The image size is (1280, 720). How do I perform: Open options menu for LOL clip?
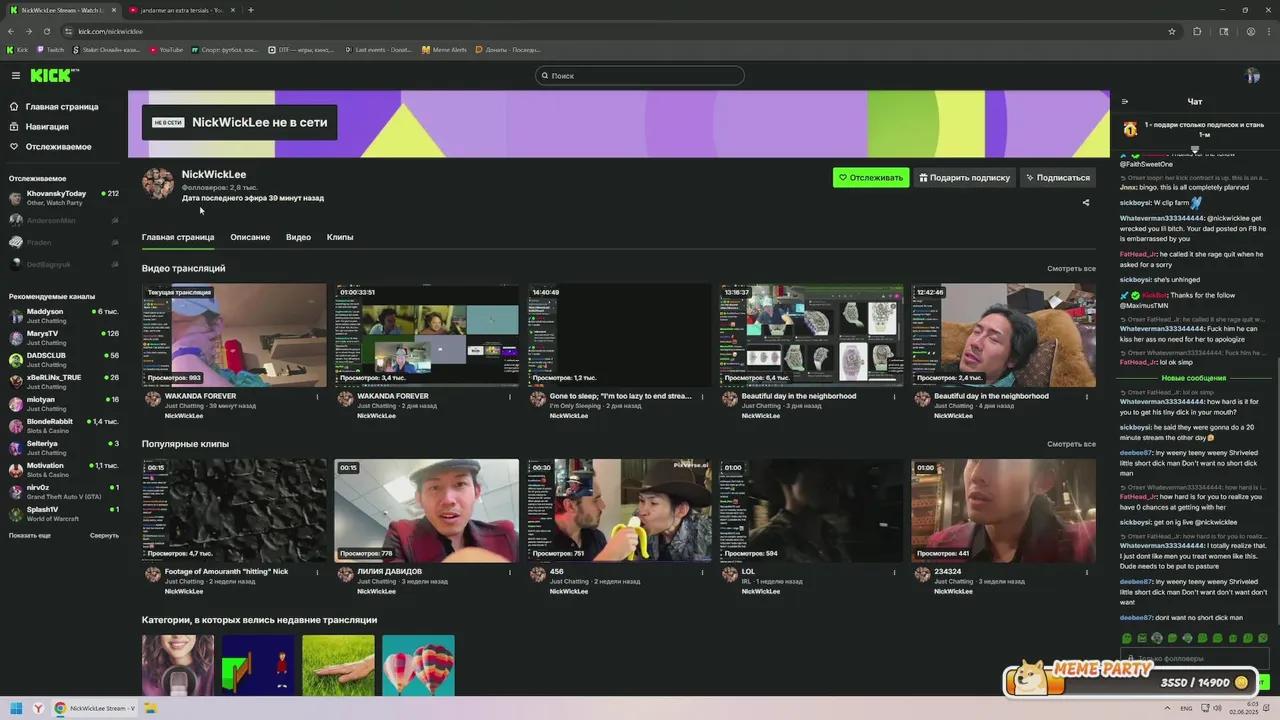[x=894, y=572]
